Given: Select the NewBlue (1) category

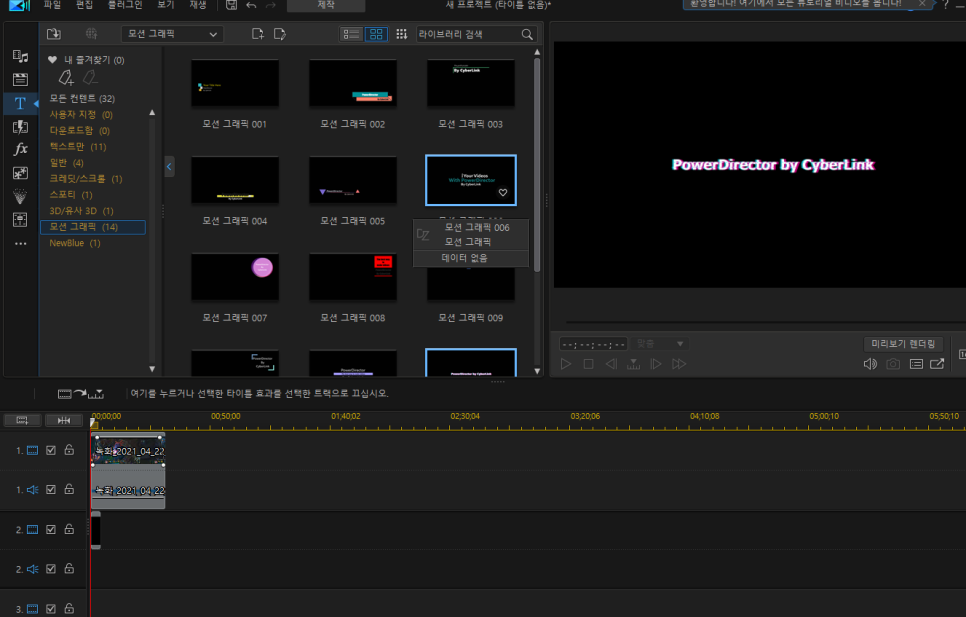Looking at the screenshot, I should (75, 243).
